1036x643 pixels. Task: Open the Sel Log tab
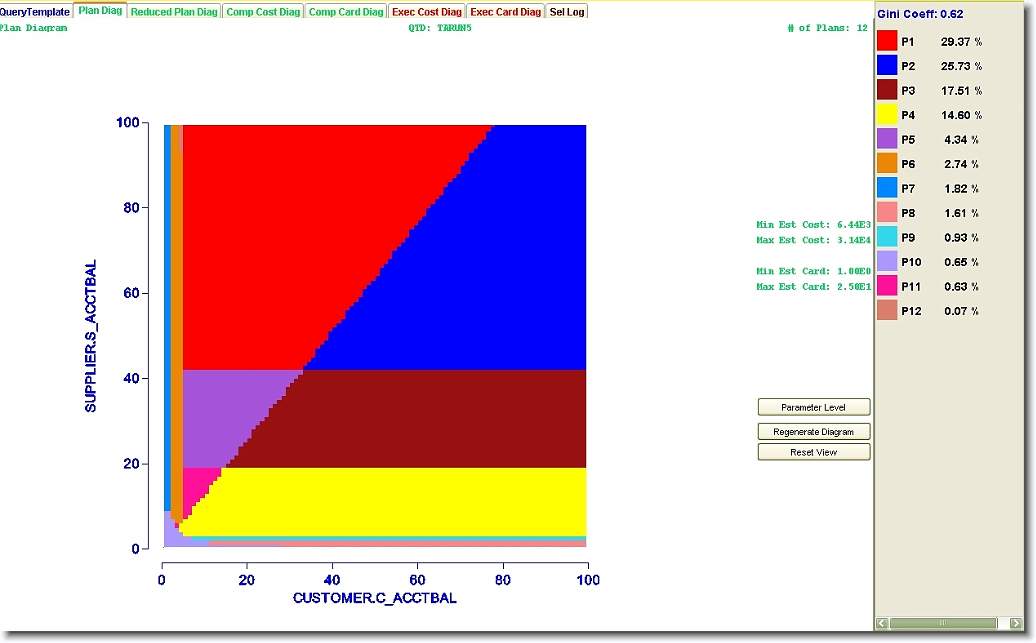pos(567,12)
